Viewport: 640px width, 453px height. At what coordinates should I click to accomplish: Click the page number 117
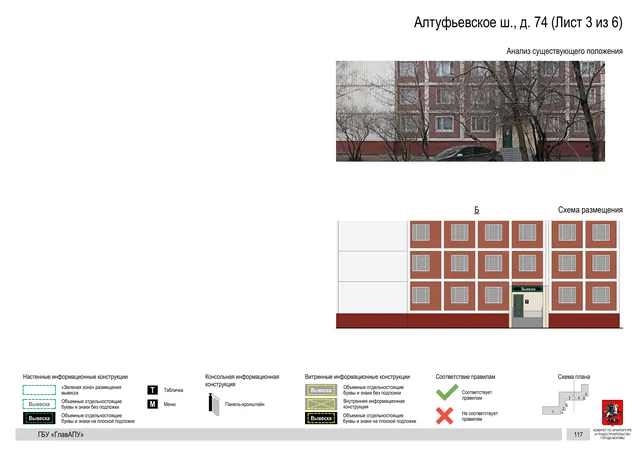pyautogui.click(x=578, y=434)
